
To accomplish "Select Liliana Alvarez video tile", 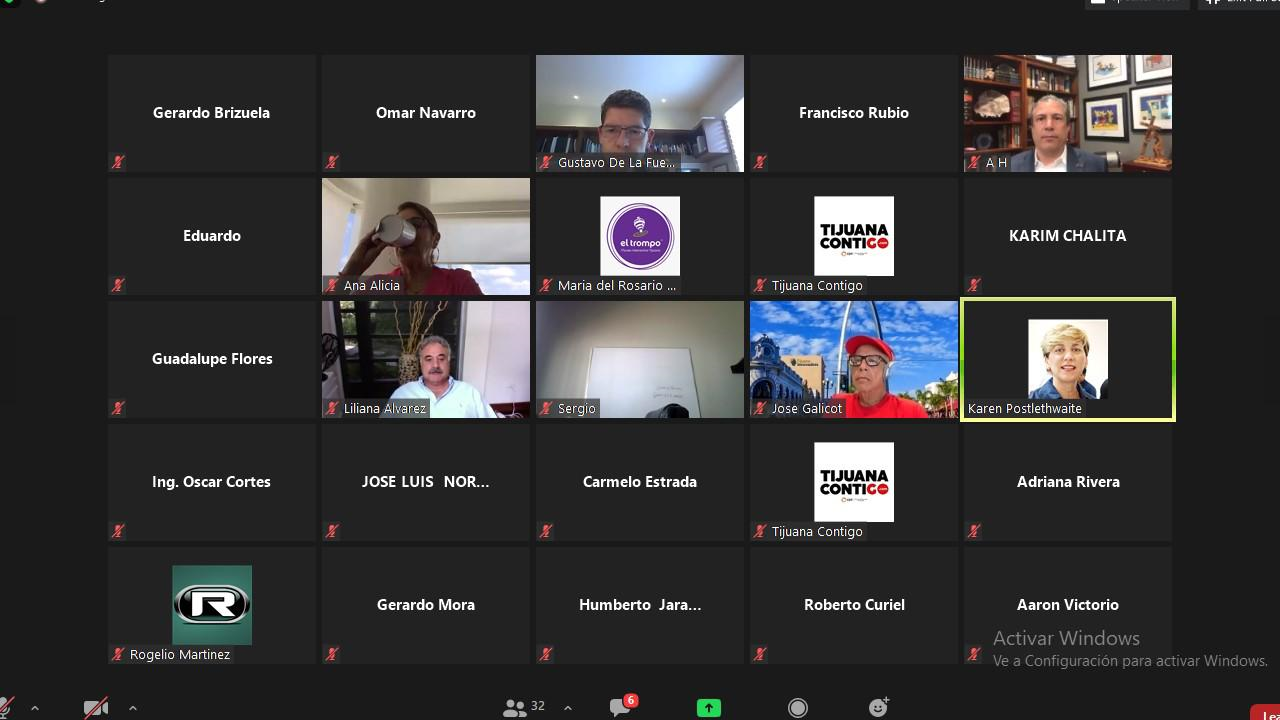I will pyautogui.click(x=426, y=359).
